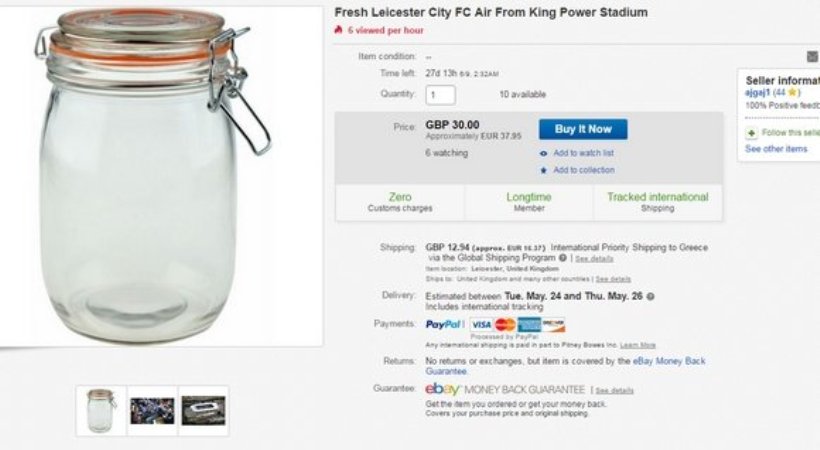
Task: Click the Quantity input field
Action: click(x=440, y=95)
